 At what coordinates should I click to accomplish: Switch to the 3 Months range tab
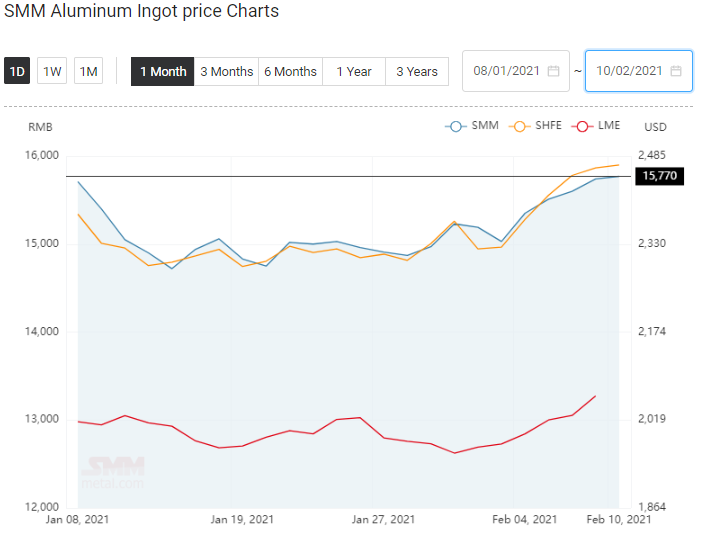[x=226, y=71]
